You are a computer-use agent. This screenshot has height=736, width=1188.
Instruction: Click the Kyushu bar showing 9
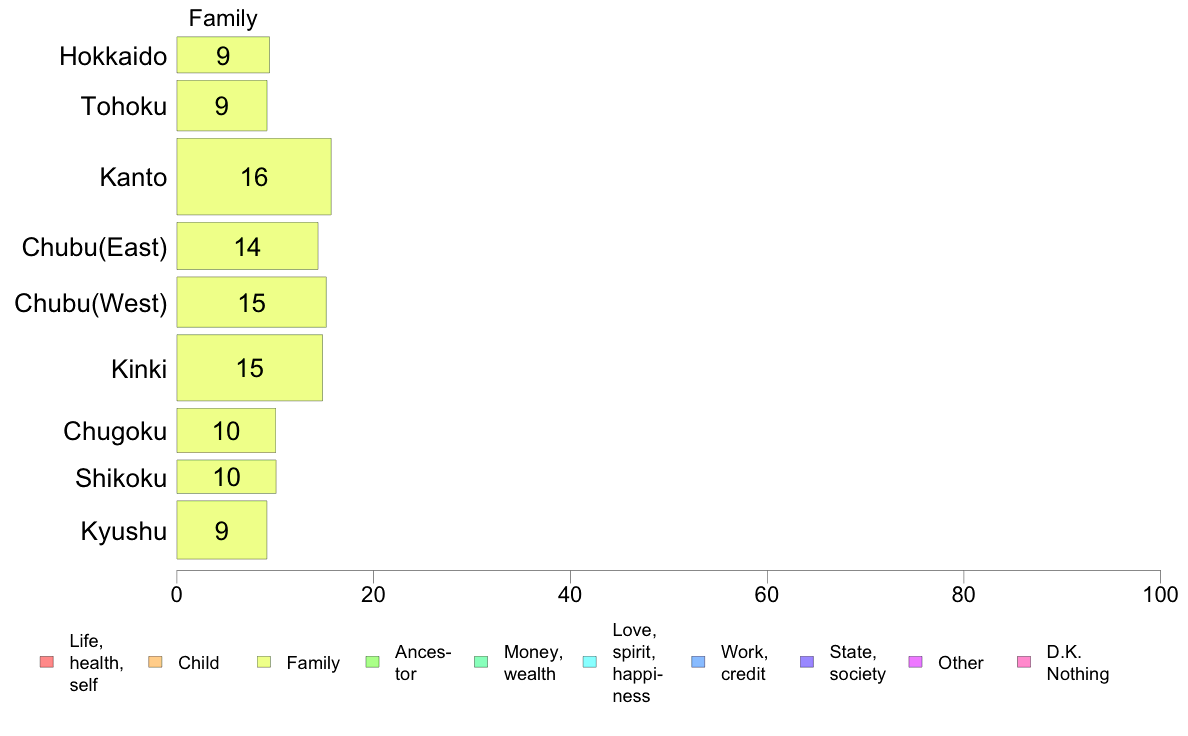(221, 530)
